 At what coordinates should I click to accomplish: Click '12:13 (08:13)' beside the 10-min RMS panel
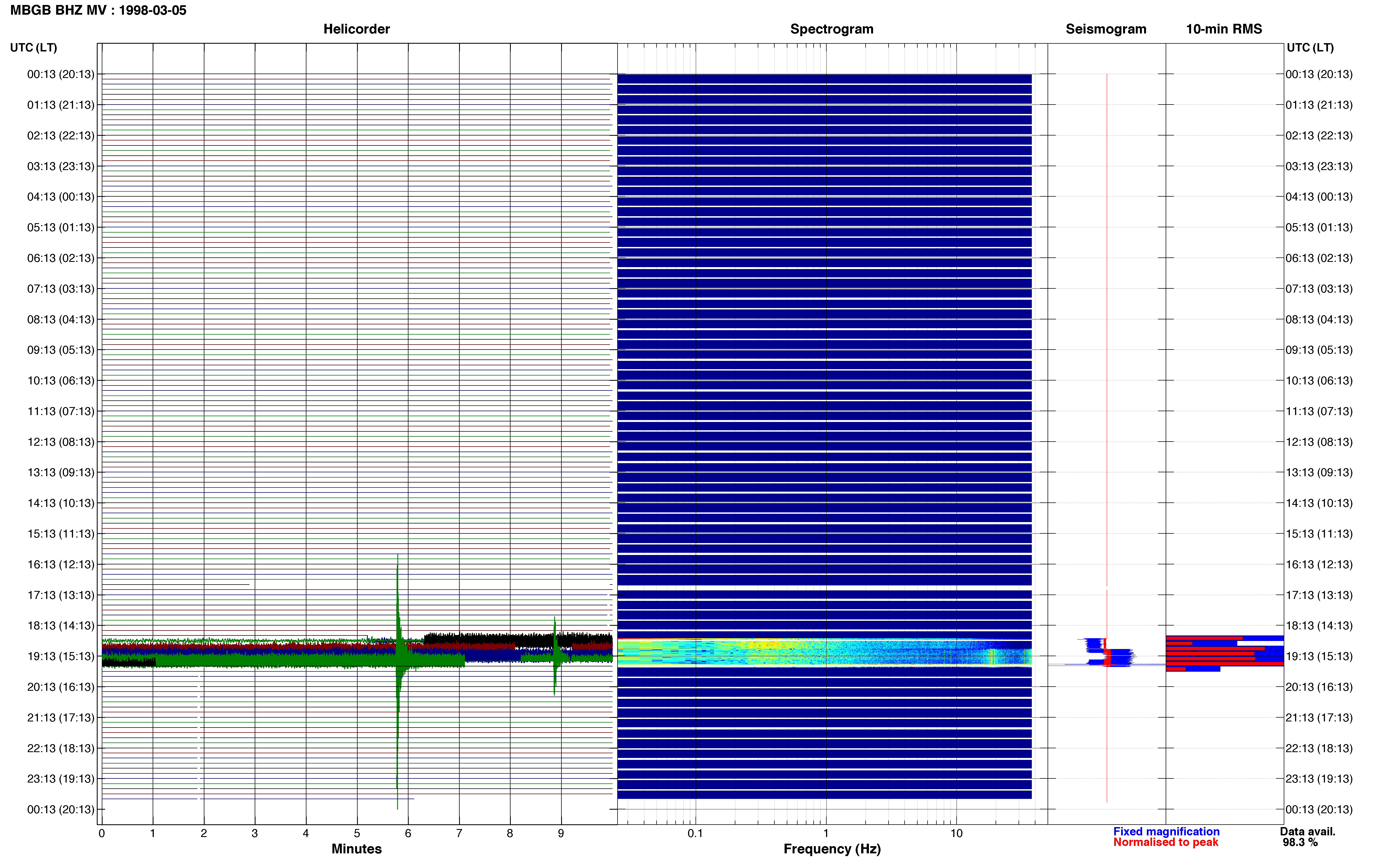[1319, 442]
